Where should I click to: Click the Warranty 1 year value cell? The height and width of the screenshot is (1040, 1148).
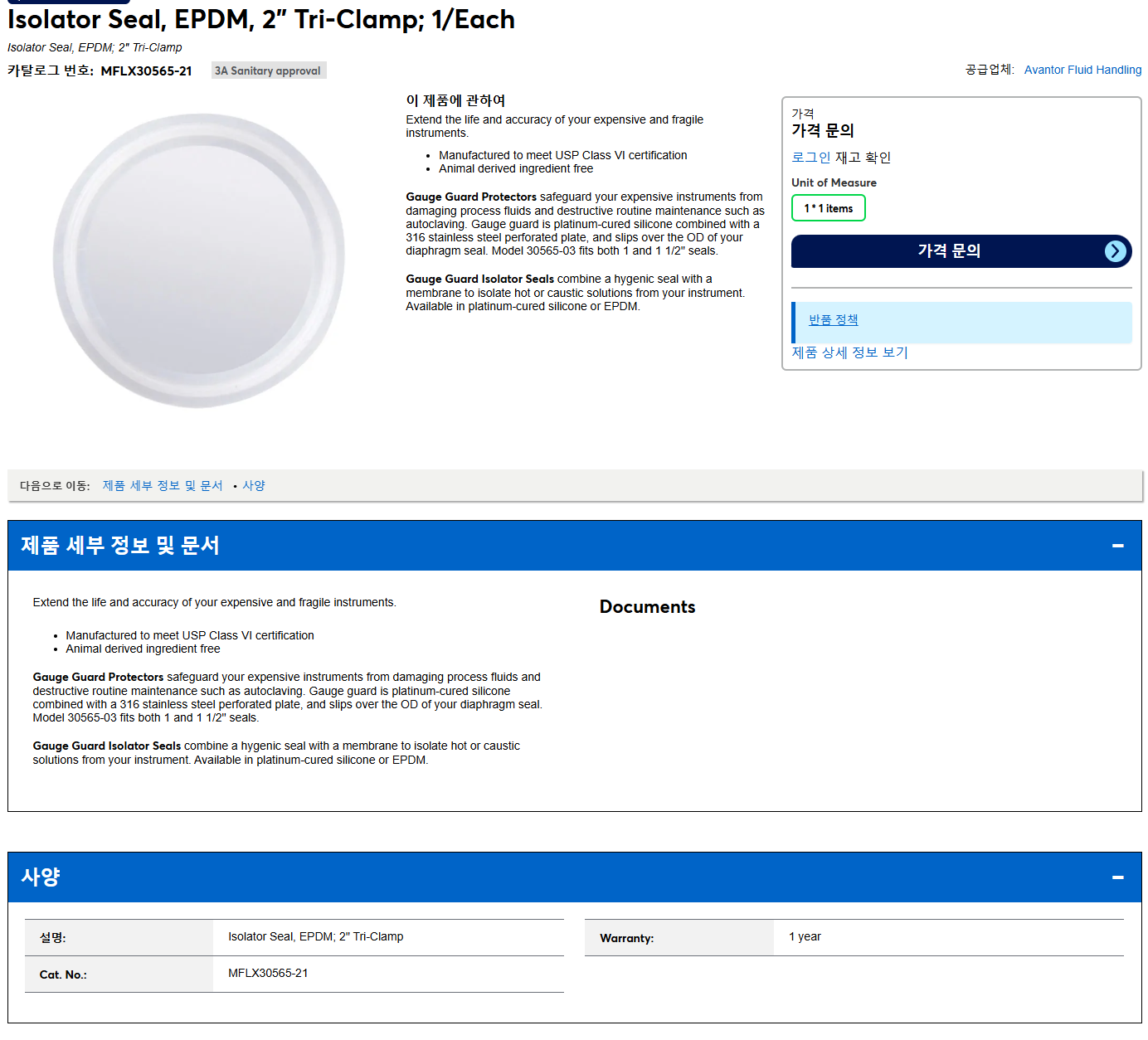(948, 937)
